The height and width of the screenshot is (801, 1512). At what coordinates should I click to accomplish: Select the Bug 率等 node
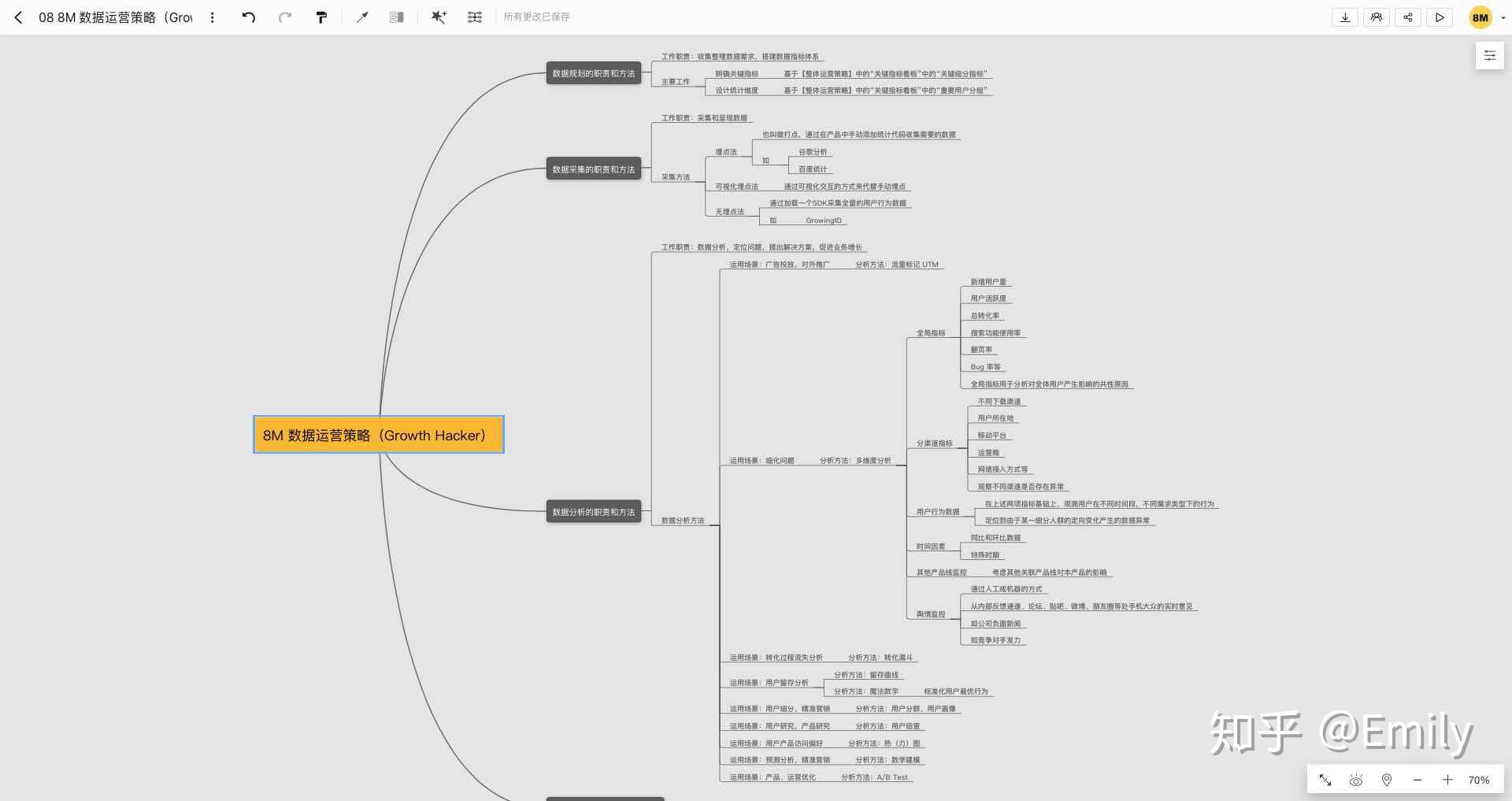(986, 367)
